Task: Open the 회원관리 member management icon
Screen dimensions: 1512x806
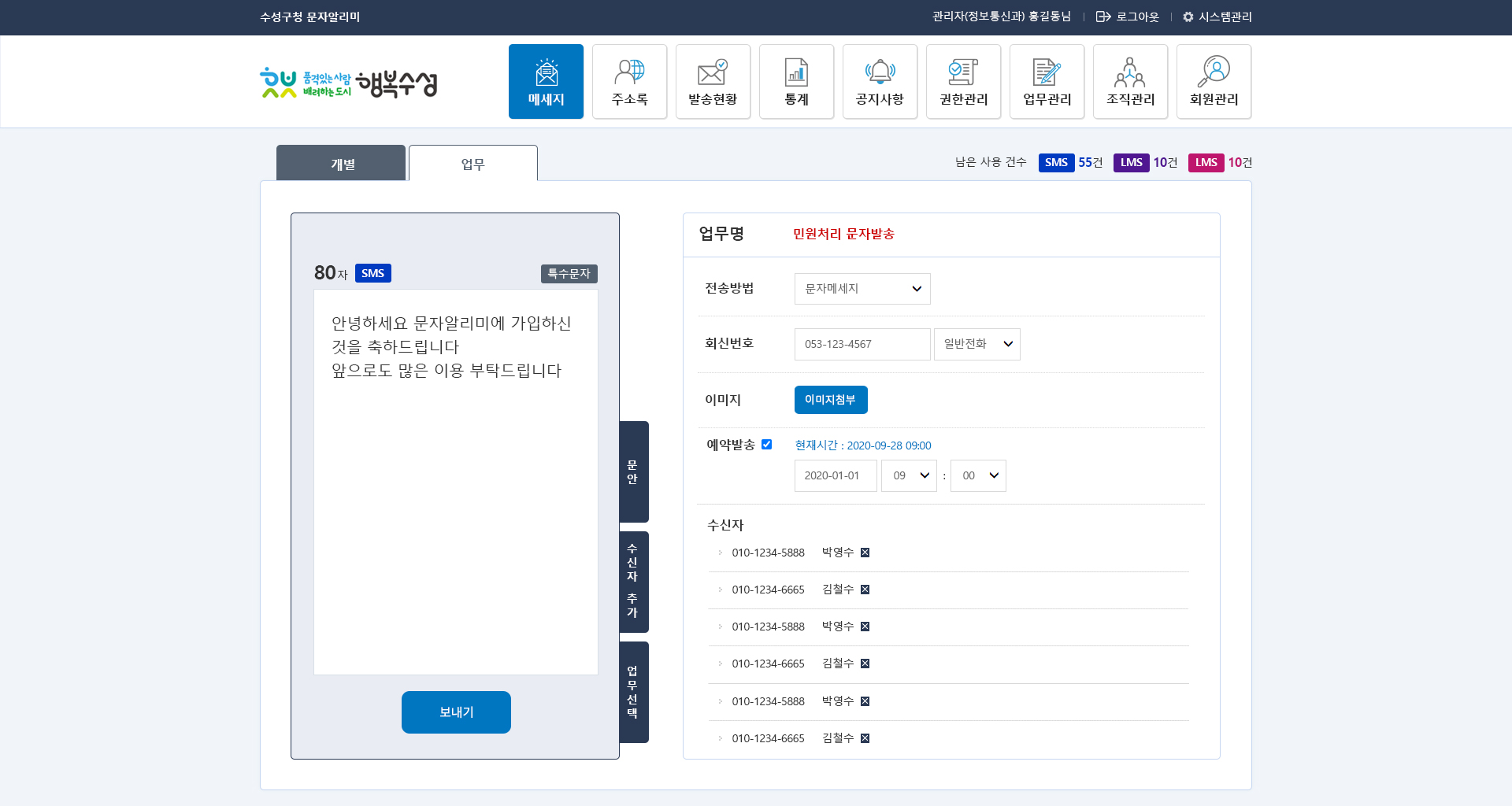Action: 1214,81
